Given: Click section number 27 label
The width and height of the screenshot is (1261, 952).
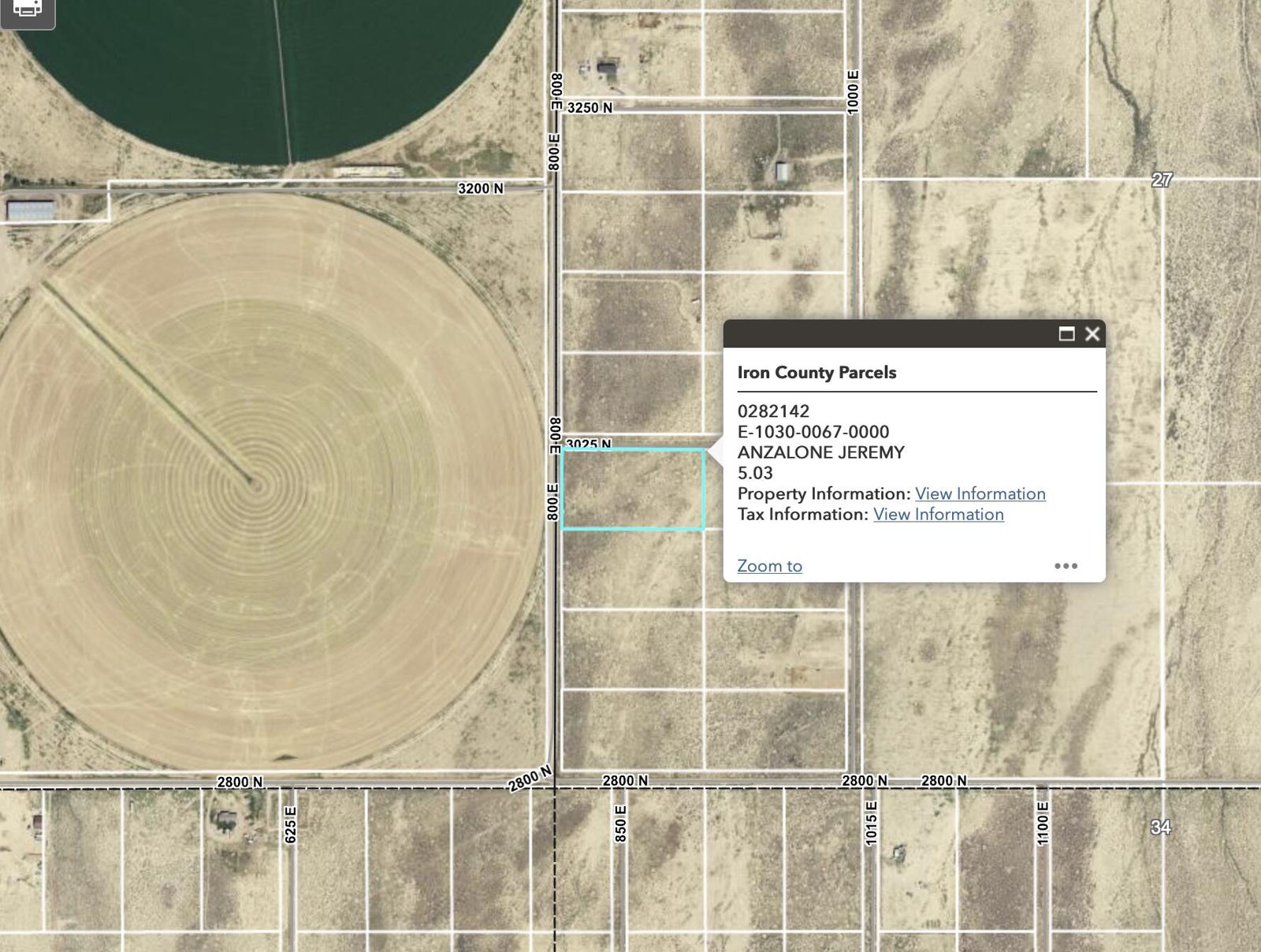Looking at the screenshot, I should click(1162, 180).
